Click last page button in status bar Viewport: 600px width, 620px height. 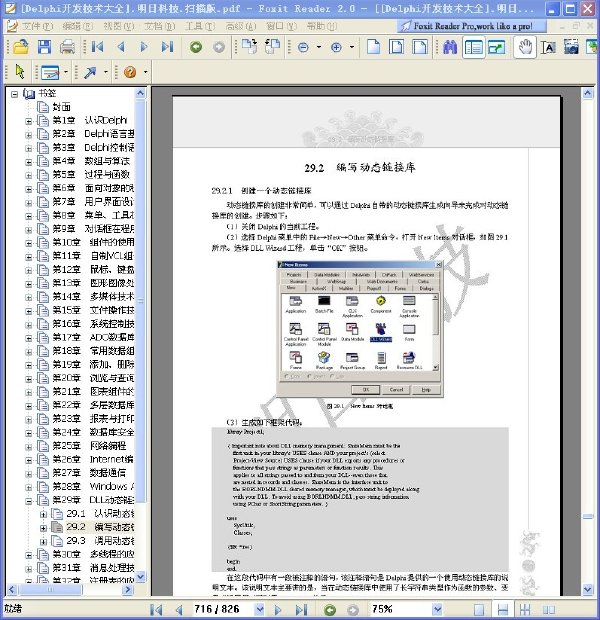(301, 609)
